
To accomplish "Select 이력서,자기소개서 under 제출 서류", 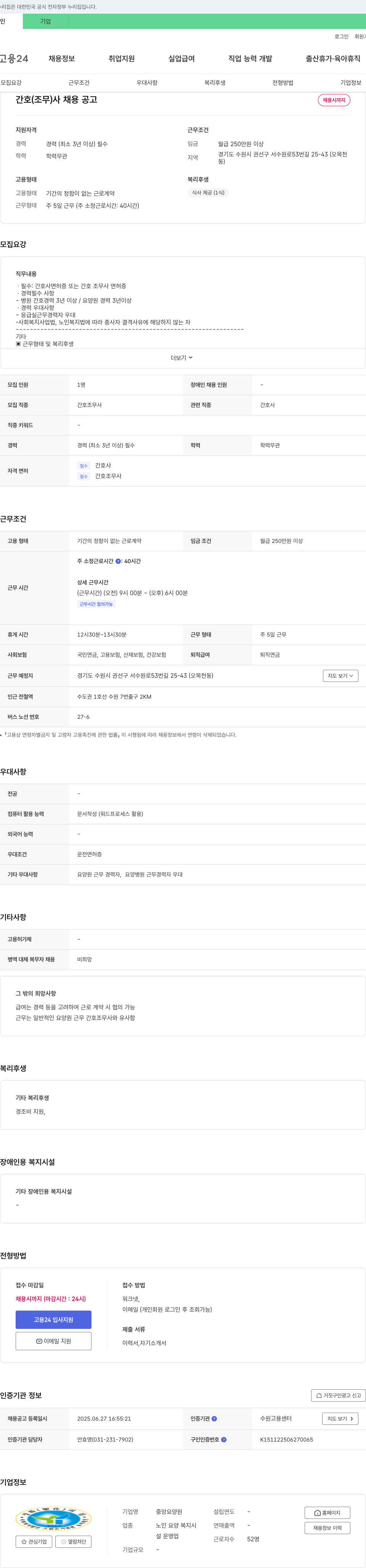I will pos(144,1343).
